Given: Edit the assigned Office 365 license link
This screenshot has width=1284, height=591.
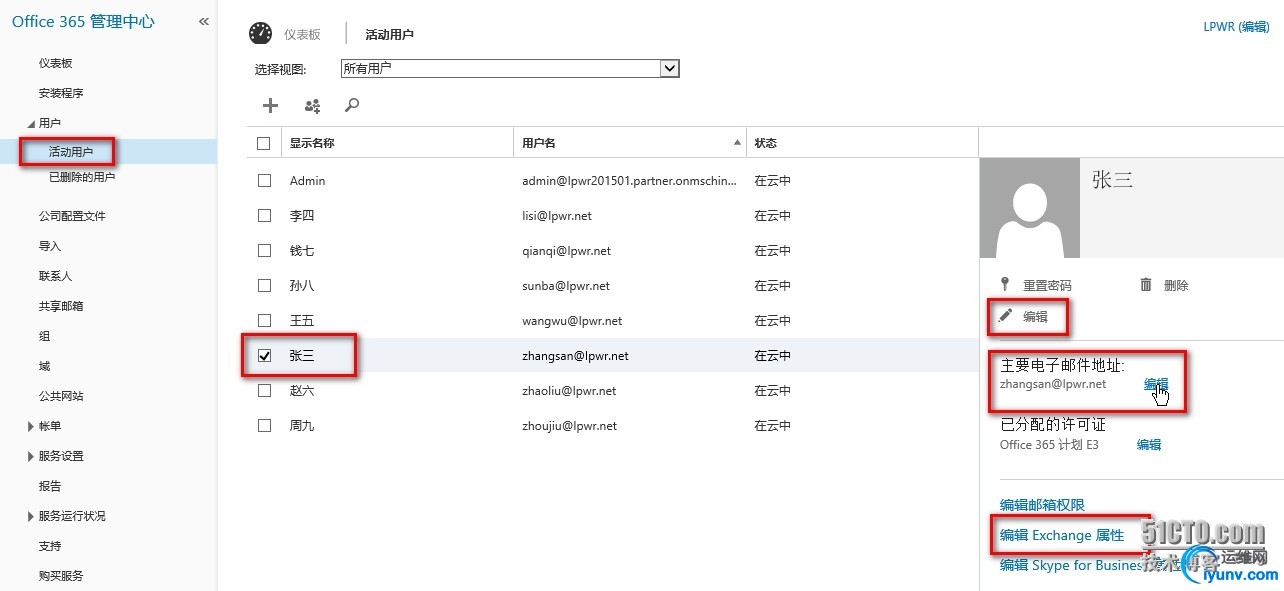Looking at the screenshot, I should pyautogui.click(x=1149, y=445).
